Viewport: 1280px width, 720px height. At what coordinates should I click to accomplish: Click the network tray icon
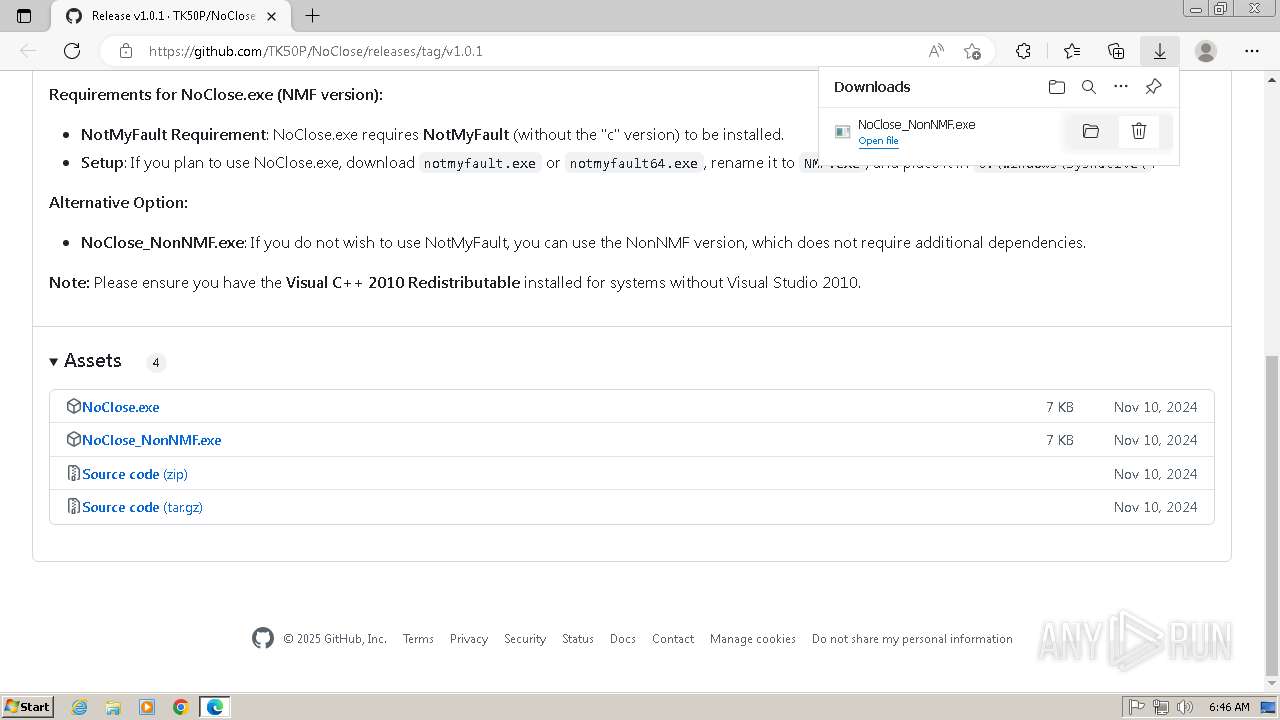coord(1161,707)
